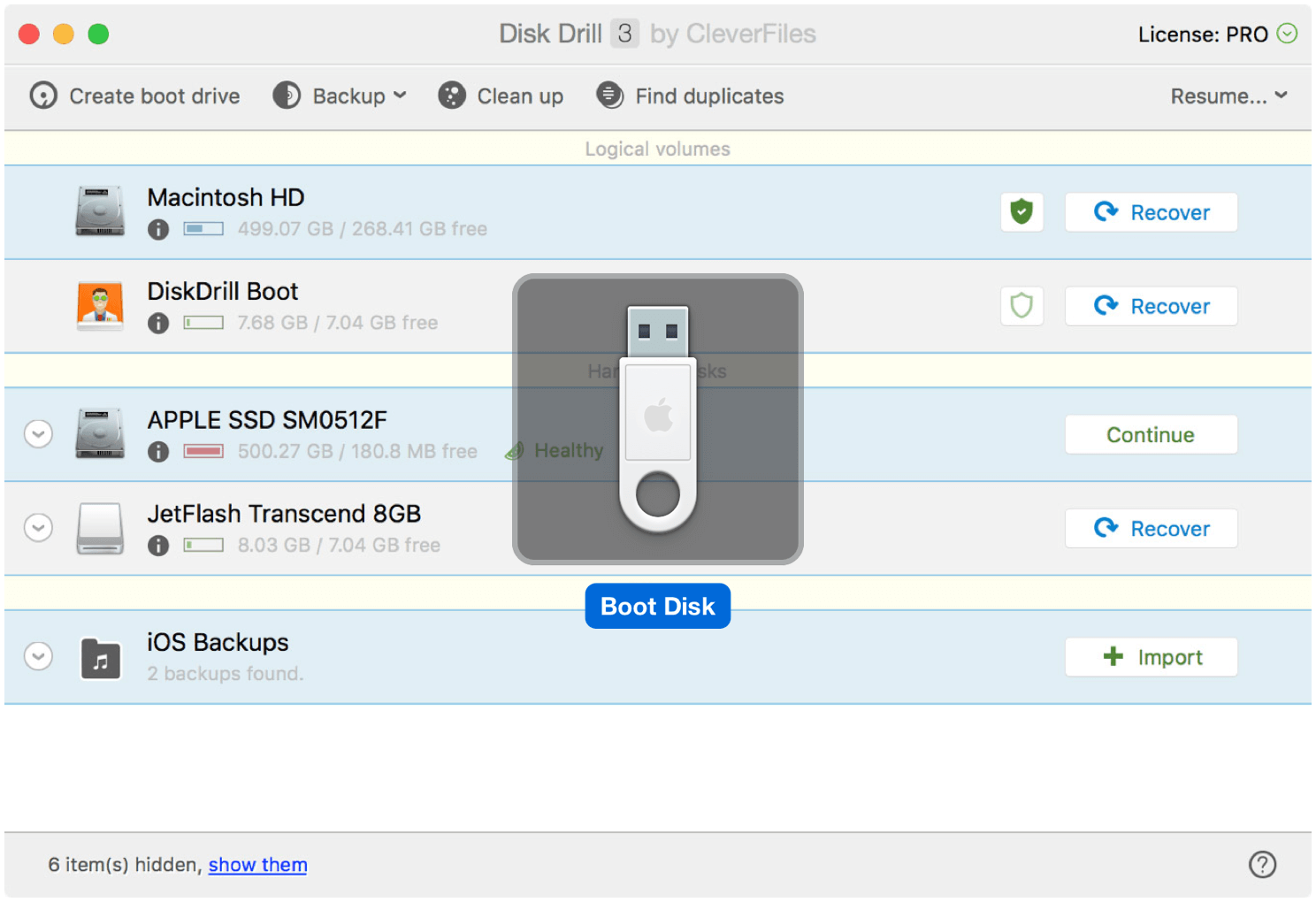
Task: Select the iOS Backups music folder icon
Action: pyautogui.click(x=101, y=658)
